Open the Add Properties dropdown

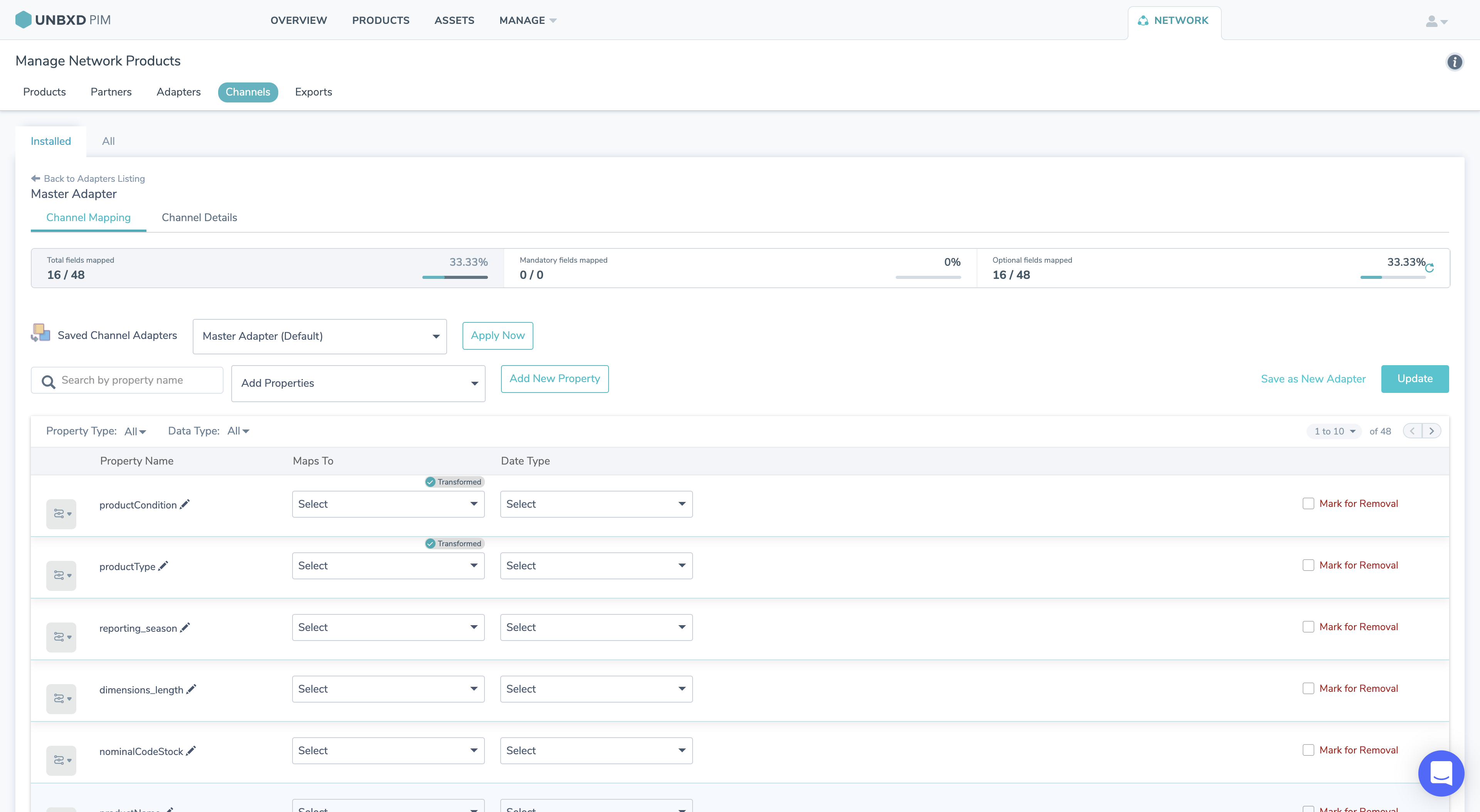358,383
